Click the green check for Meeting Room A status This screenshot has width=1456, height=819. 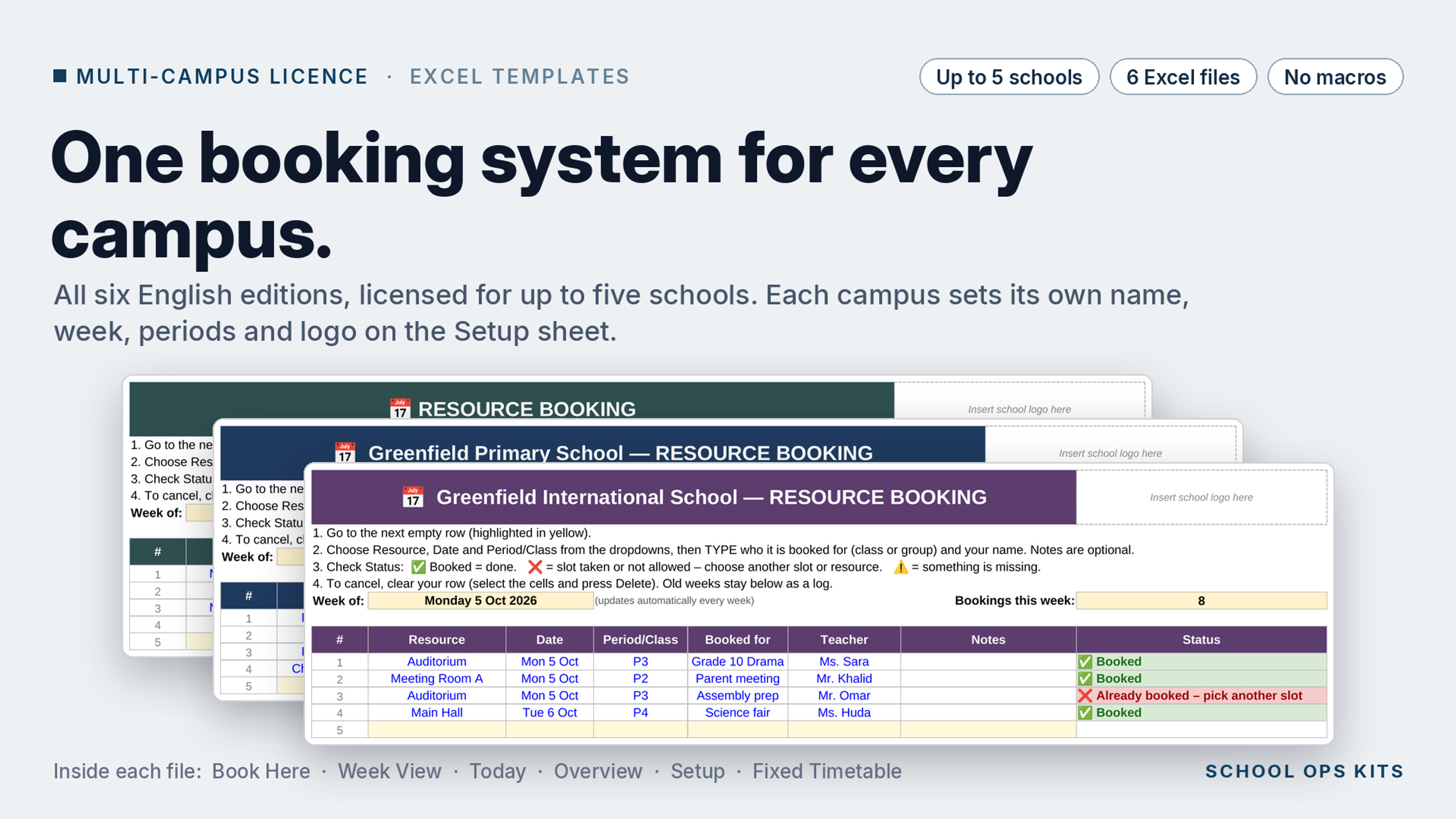(x=1085, y=679)
